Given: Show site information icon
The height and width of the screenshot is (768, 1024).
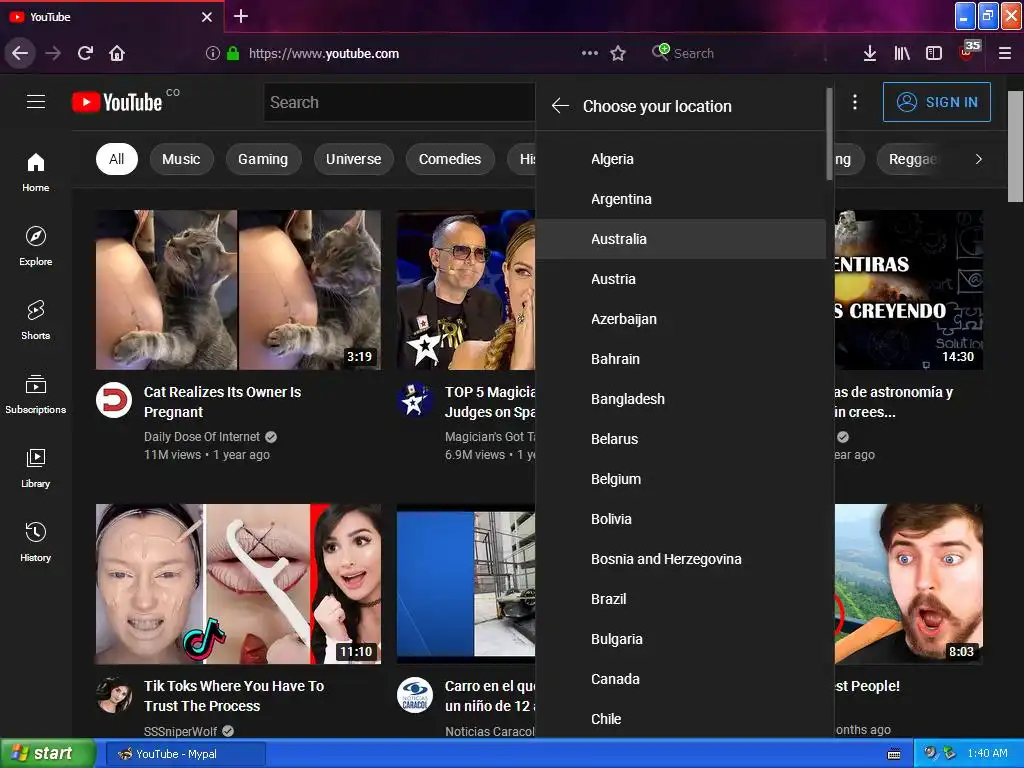Looking at the screenshot, I should click(x=212, y=53).
